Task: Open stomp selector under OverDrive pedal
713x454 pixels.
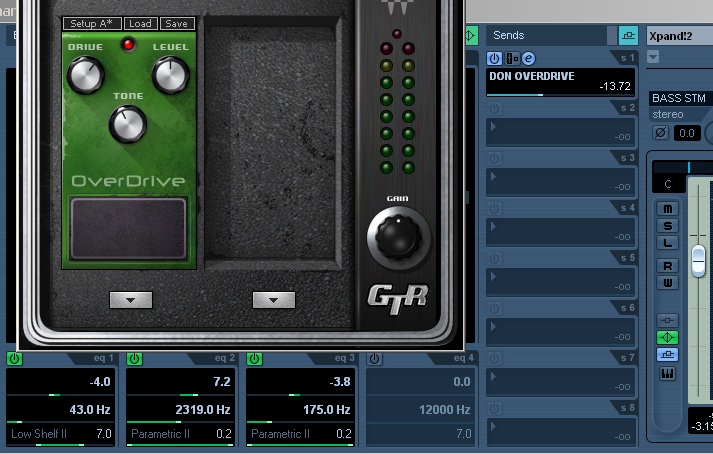Action: (x=131, y=300)
